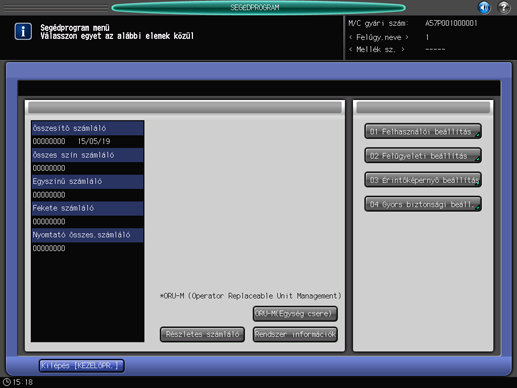
Task: Open Rendszer információk
Action: pyautogui.click(x=295, y=334)
